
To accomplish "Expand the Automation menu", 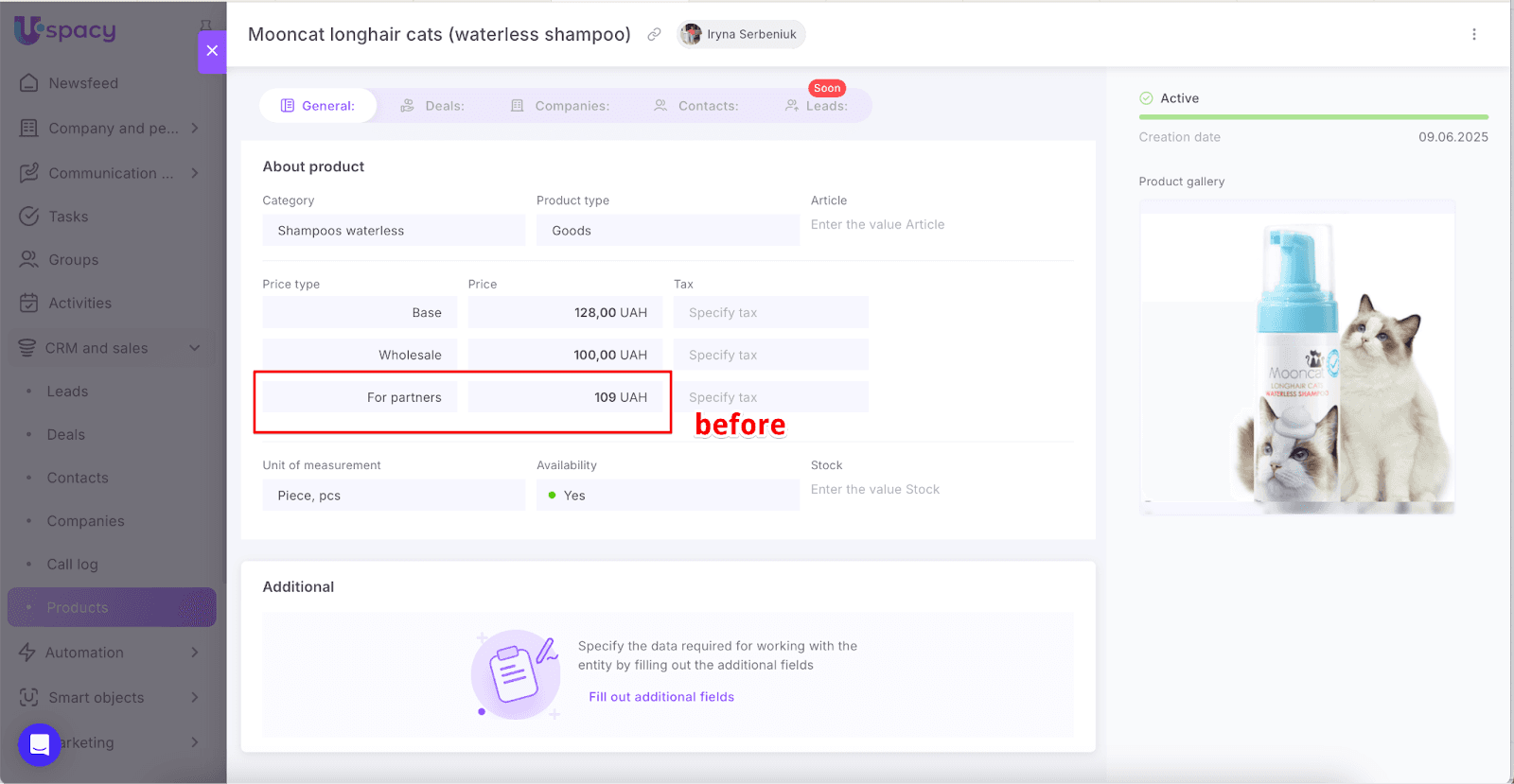I will point(195,653).
